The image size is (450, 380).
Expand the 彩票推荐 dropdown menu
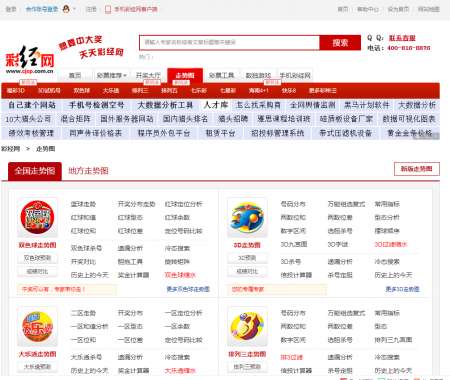coord(111,76)
